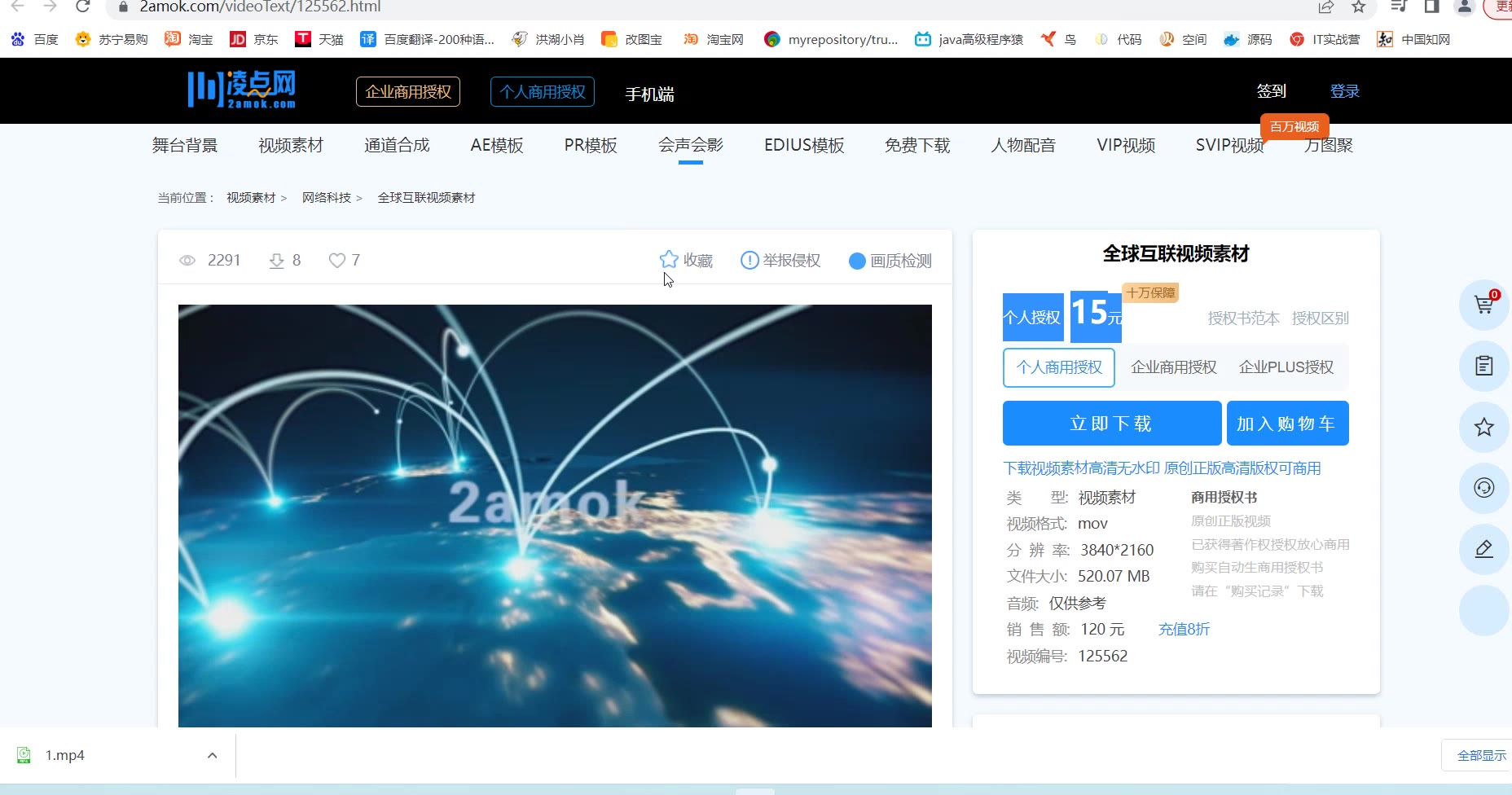
Task: Click the 充值8折 link
Action: 1184,630
